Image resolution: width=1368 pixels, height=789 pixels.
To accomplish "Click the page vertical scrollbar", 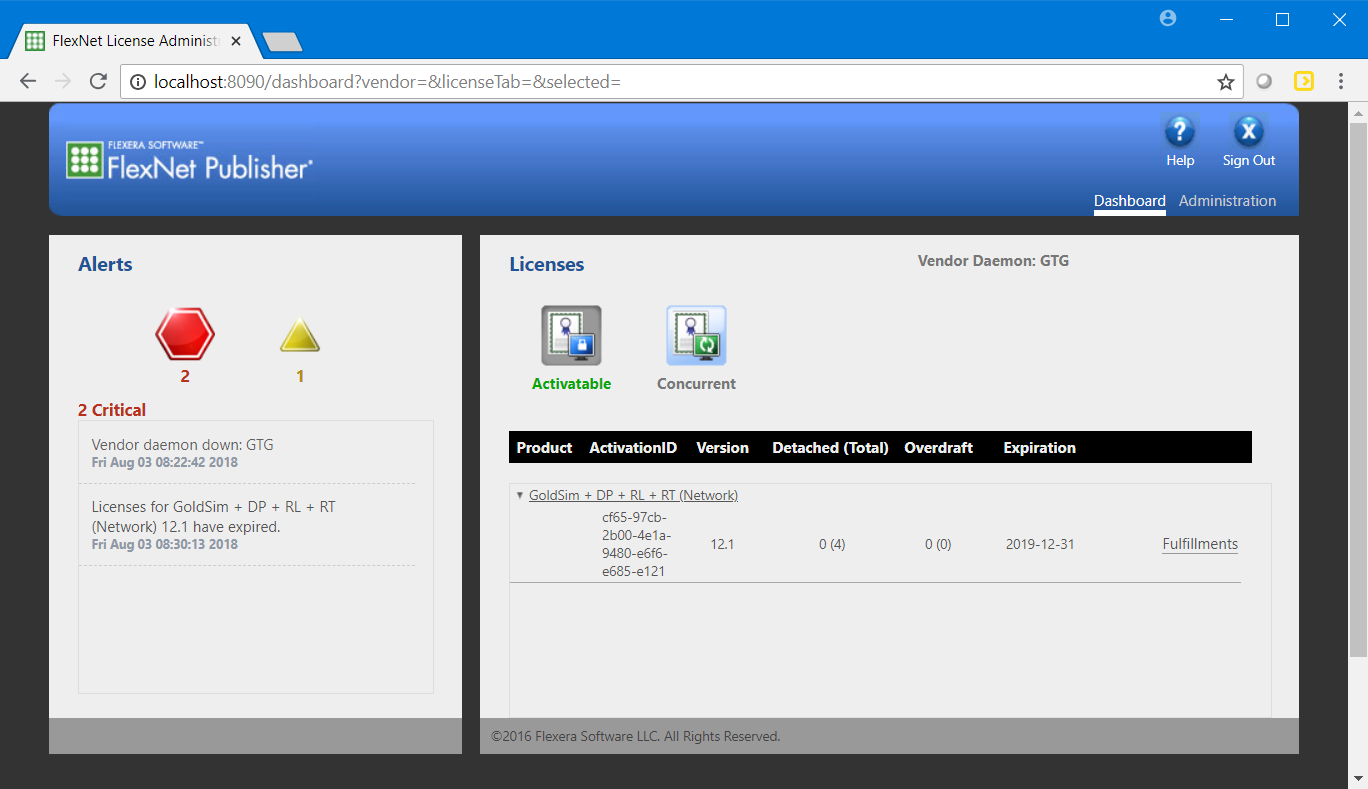I will pos(1358,388).
